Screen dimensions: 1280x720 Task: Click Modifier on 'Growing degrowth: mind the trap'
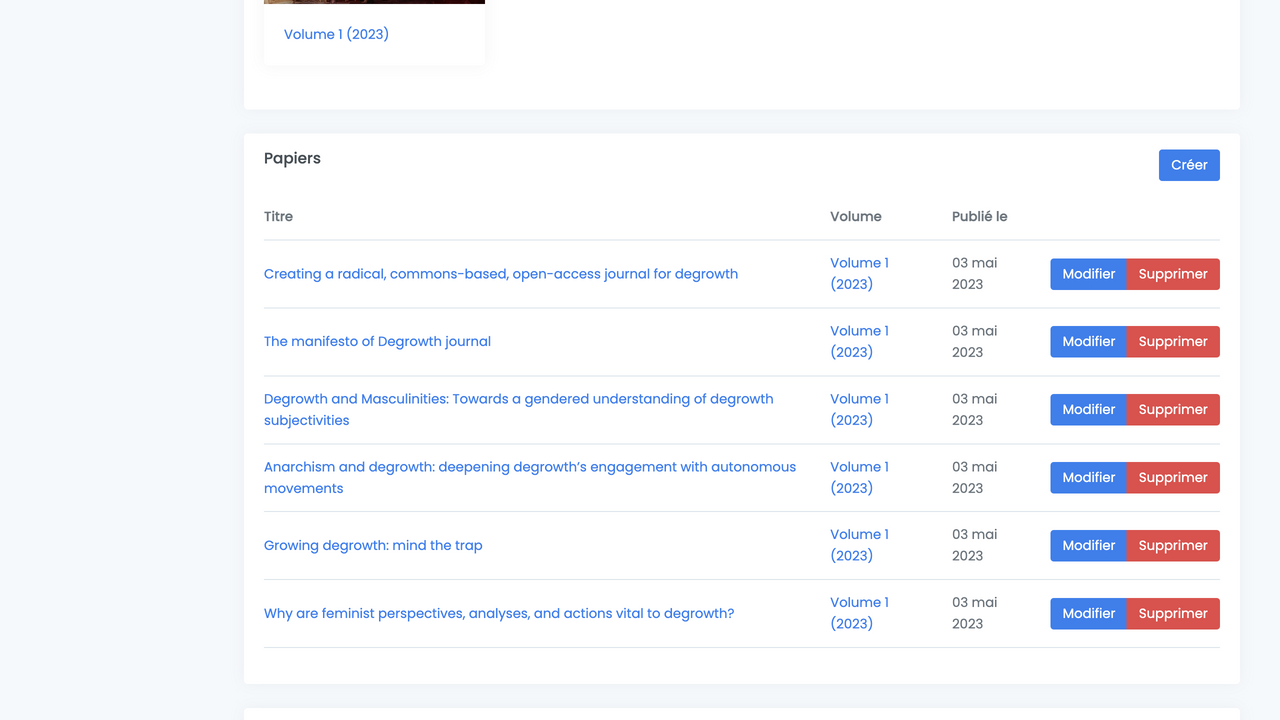point(1088,546)
